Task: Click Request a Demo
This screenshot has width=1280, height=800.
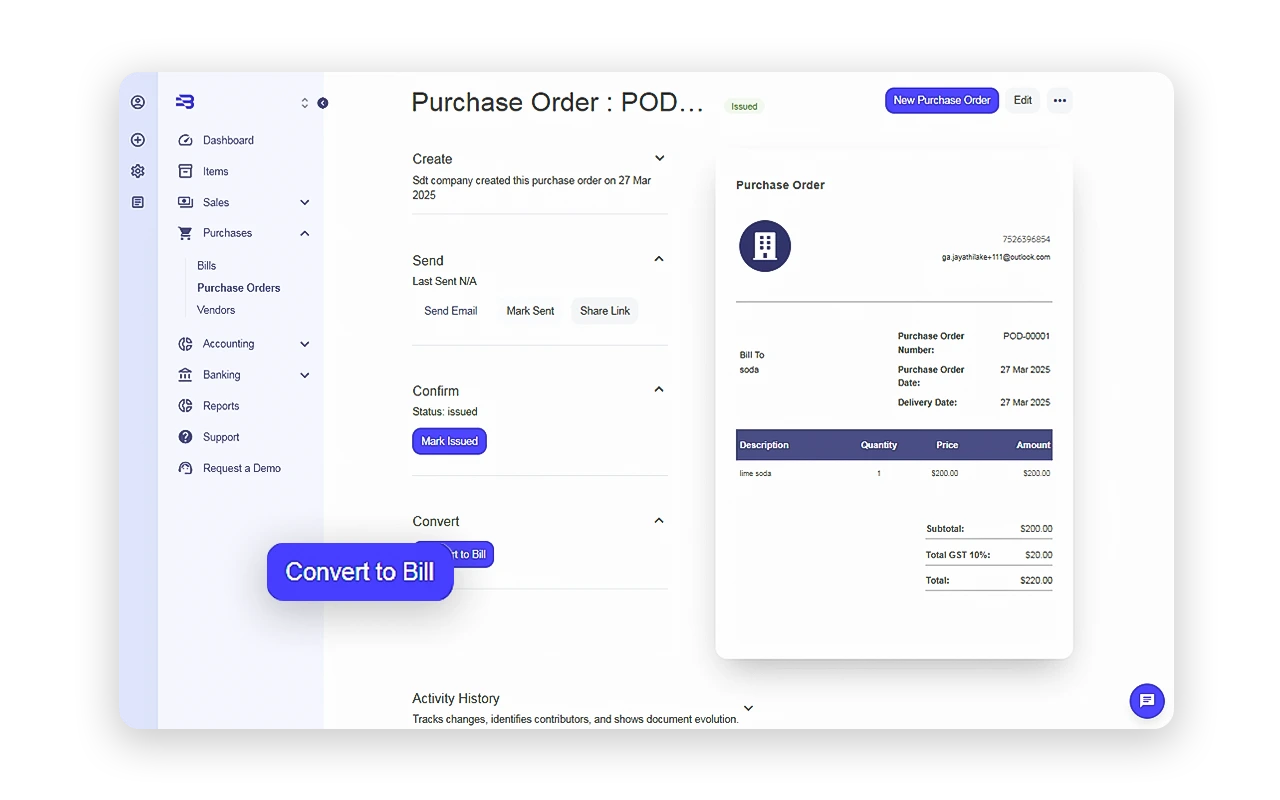Action: (x=242, y=468)
